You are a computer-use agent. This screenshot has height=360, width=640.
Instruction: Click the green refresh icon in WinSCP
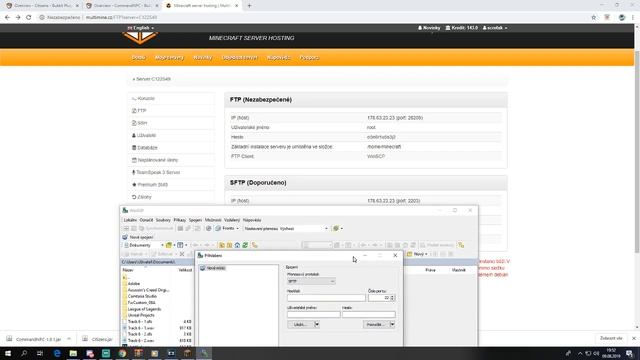click(245, 245)
